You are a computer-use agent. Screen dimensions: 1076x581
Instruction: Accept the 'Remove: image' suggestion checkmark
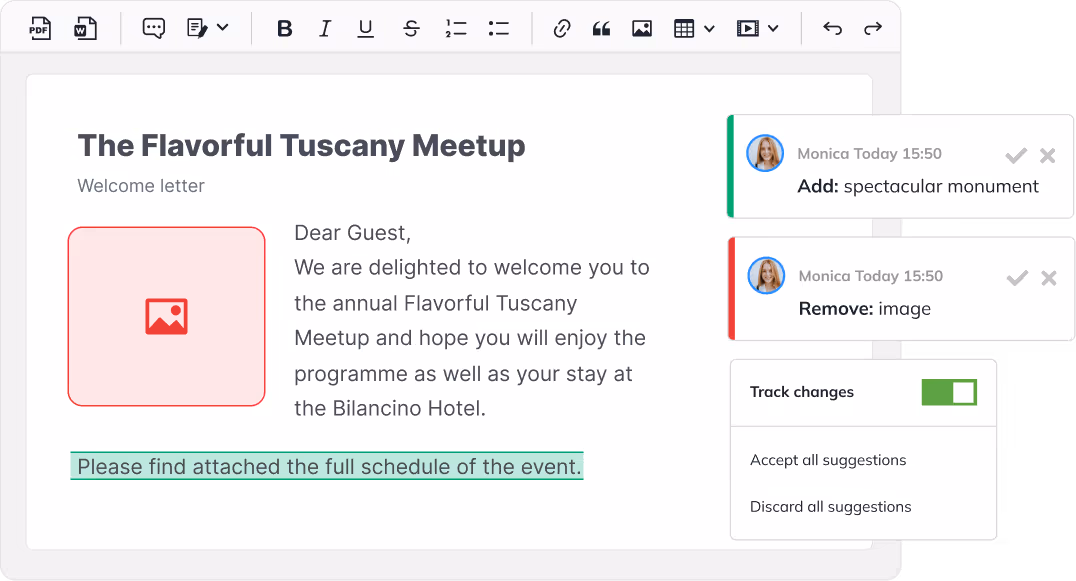1017,278
